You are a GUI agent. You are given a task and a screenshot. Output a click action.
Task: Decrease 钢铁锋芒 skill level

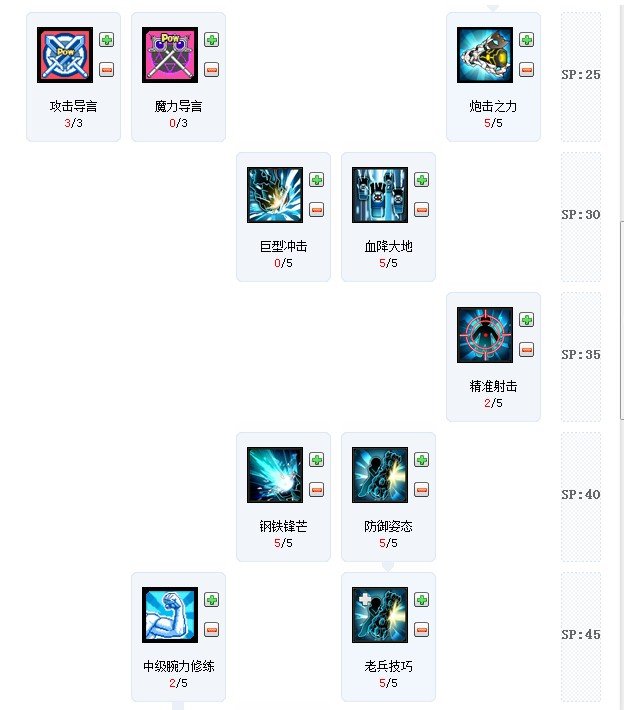point(317,489)
